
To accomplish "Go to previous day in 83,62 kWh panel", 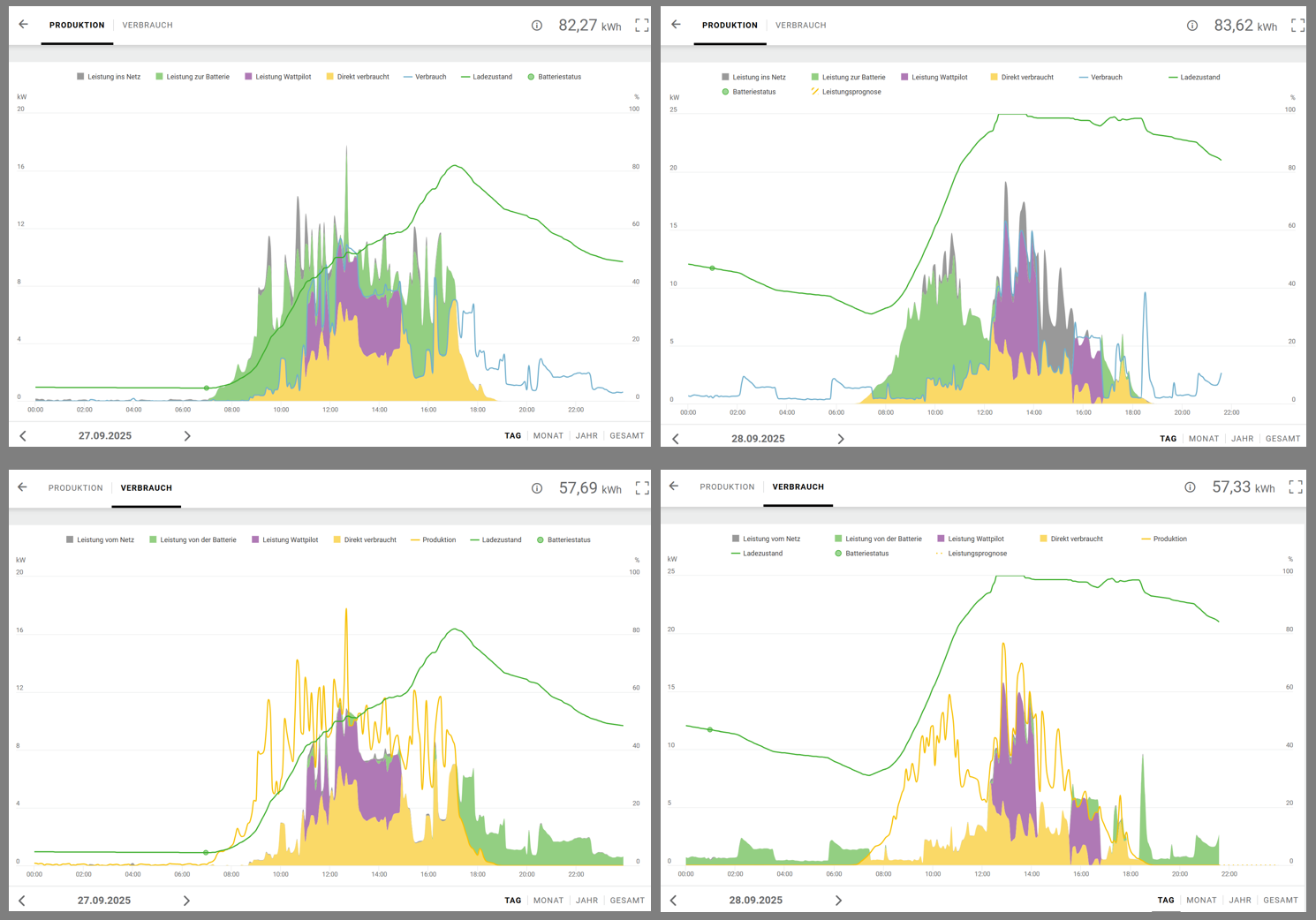I will tap(676, 439).
